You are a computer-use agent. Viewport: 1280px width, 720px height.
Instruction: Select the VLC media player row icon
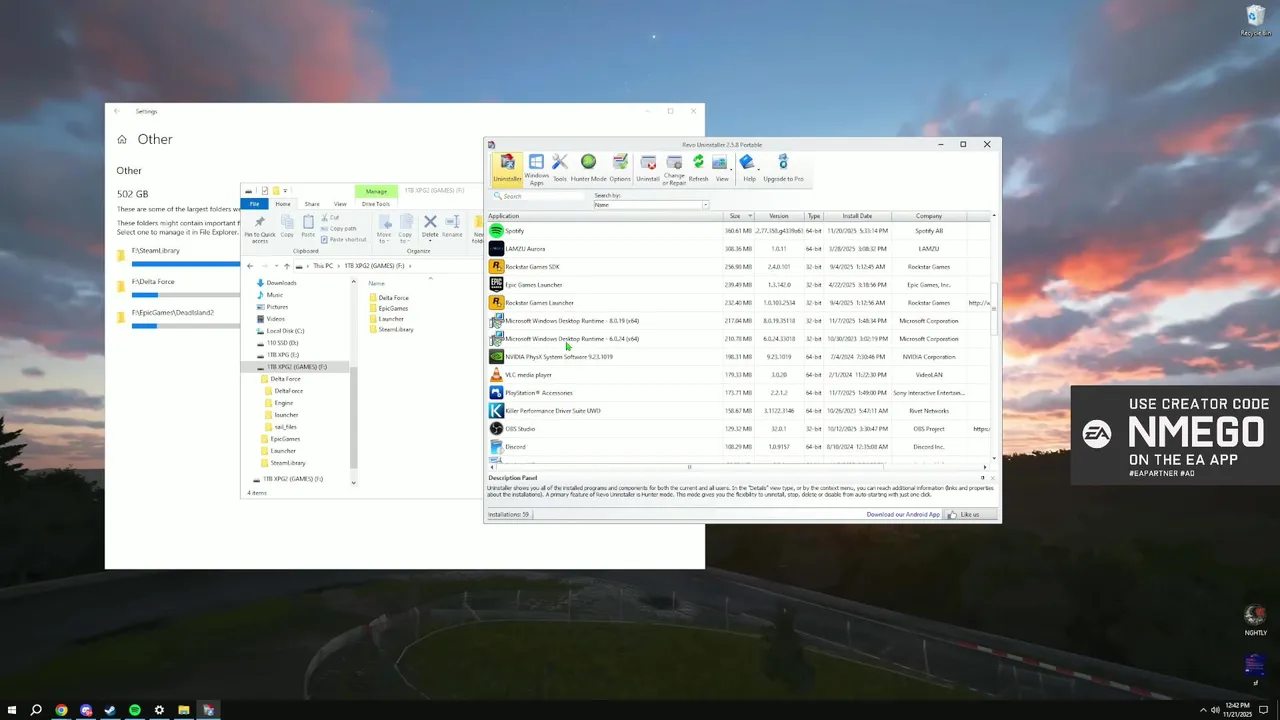pyautogui.click(x=496, y=375)
